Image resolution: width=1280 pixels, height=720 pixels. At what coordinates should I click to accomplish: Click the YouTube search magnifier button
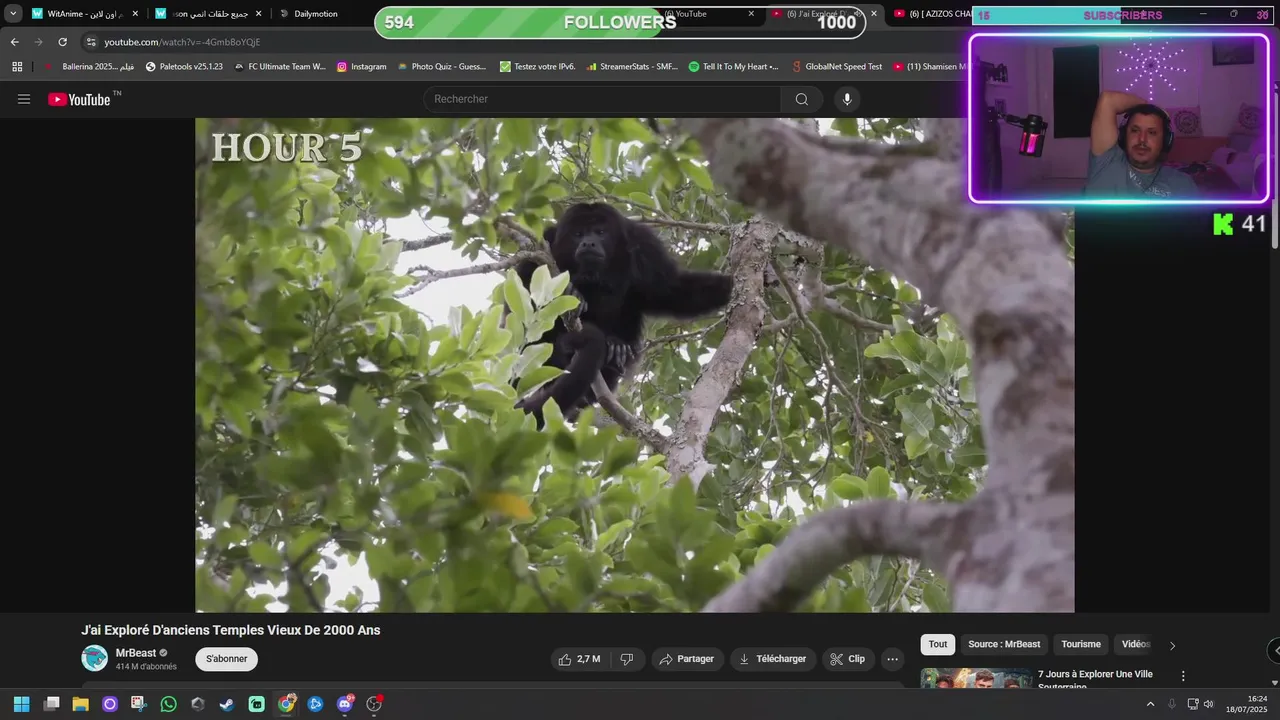pos(801,99)
